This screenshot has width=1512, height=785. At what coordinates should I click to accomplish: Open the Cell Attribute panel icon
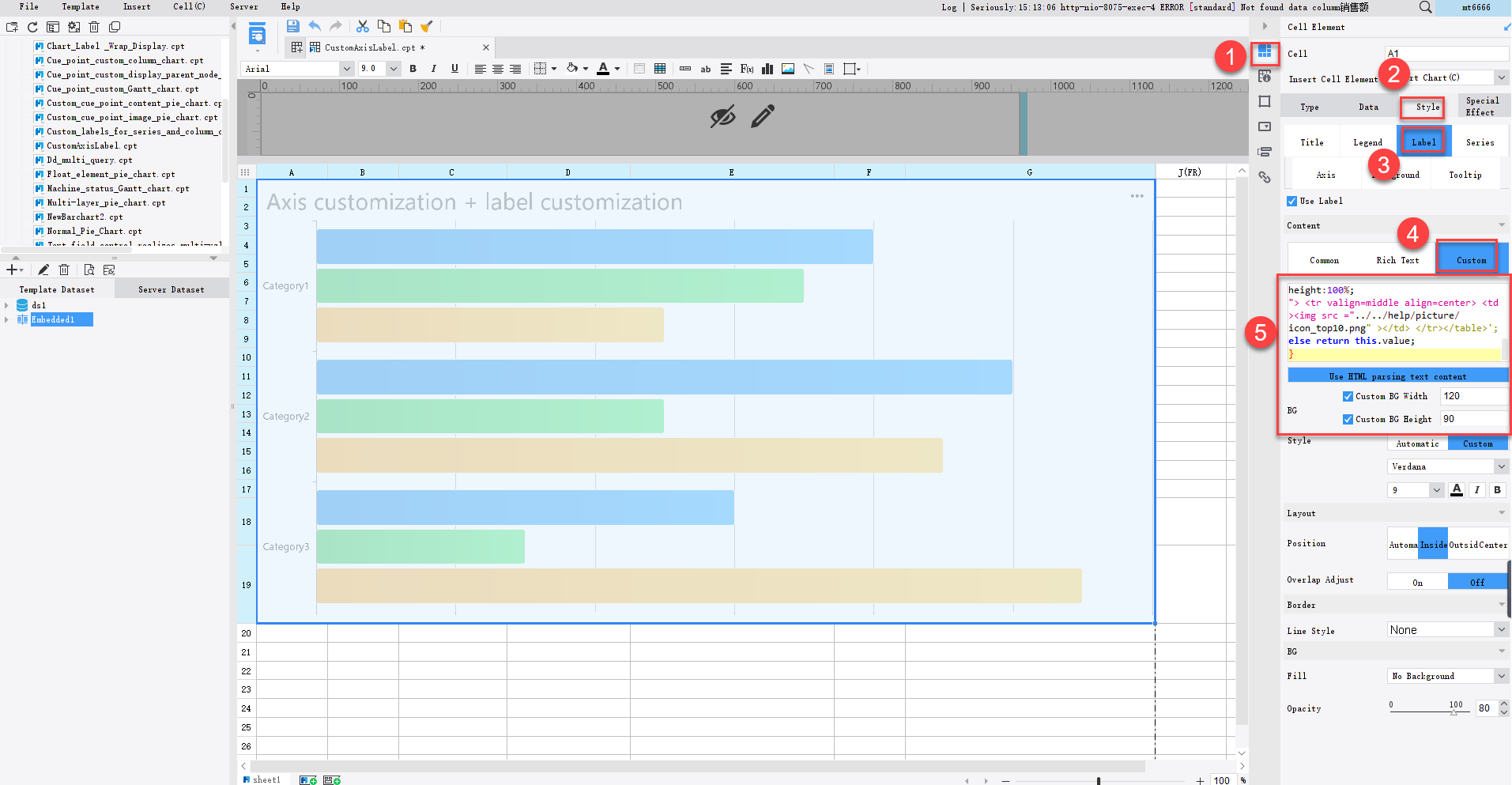1264,76
